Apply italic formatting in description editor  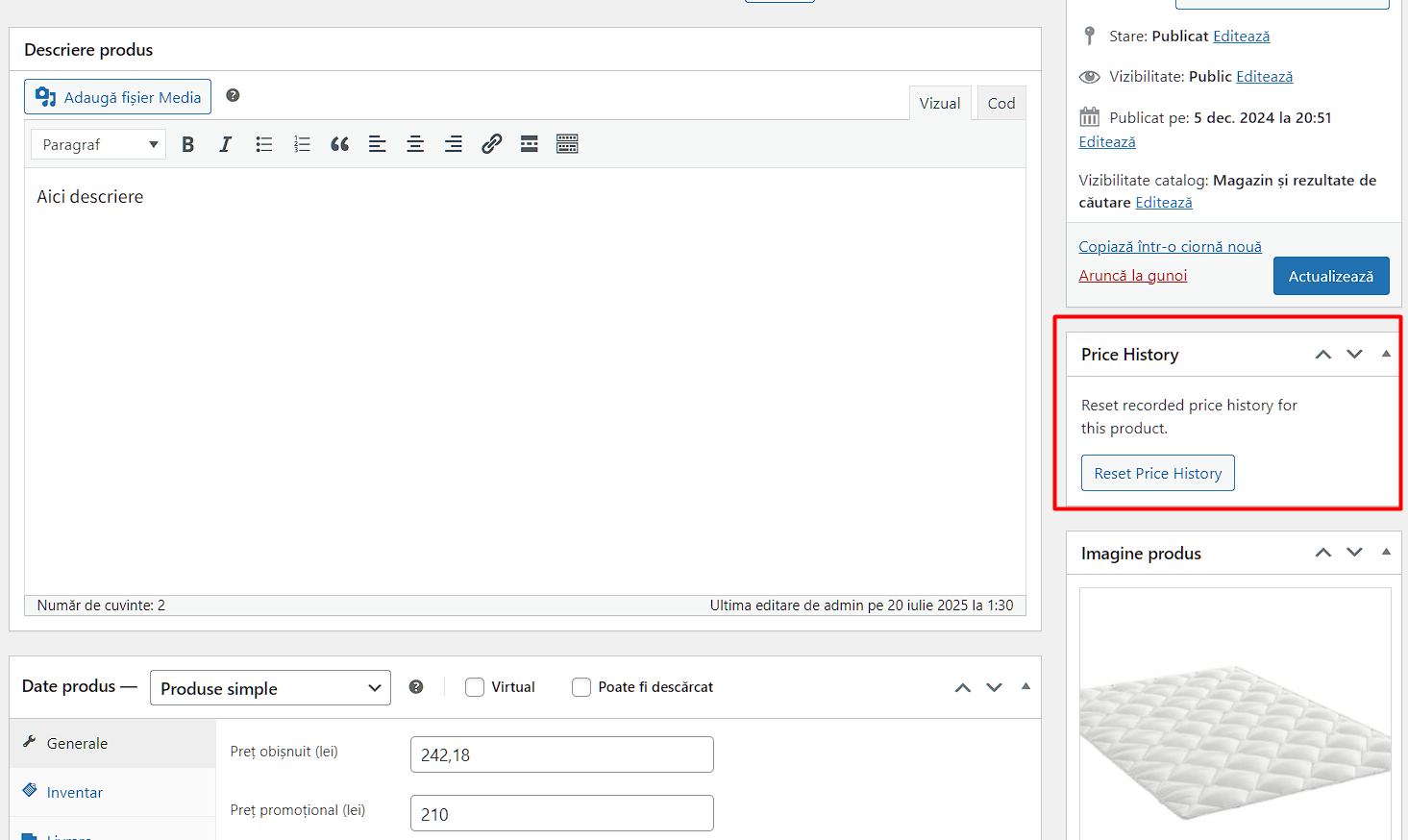tap(225, 144)
